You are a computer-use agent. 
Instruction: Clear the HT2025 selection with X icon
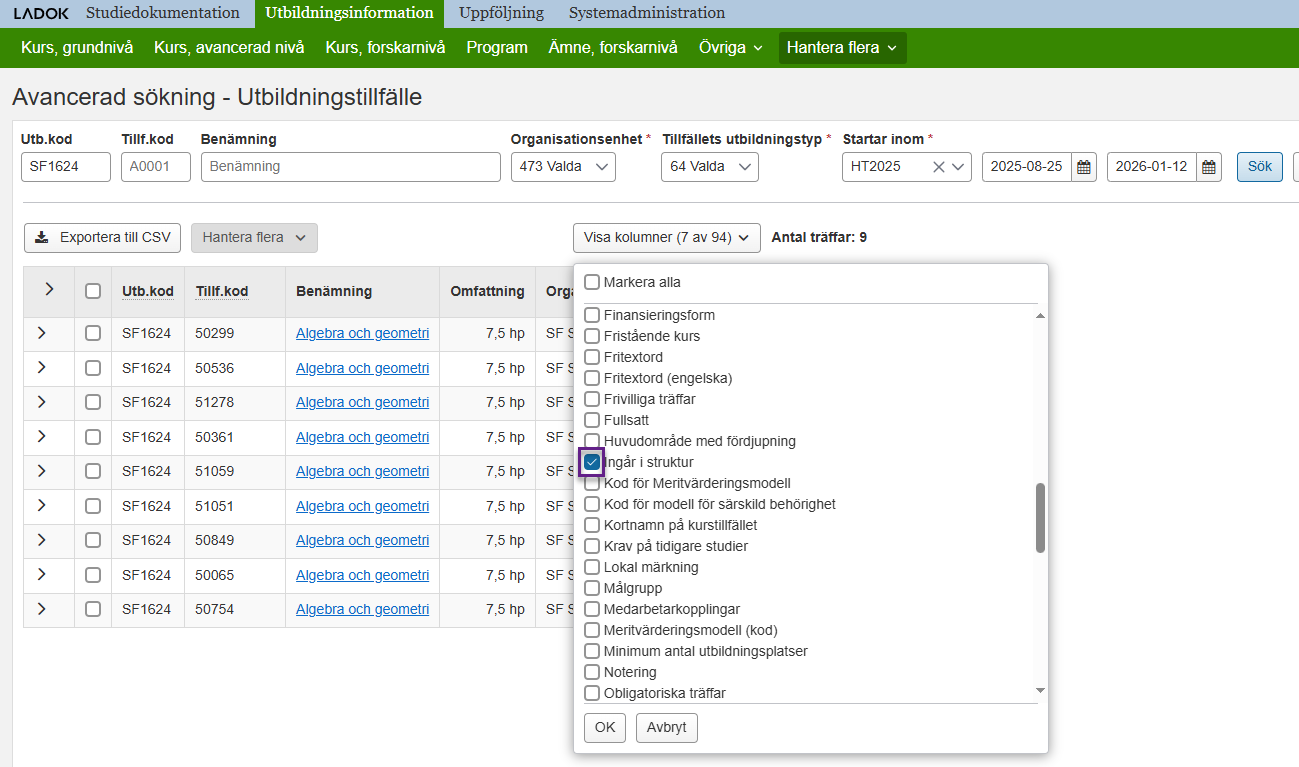point(938,167)
